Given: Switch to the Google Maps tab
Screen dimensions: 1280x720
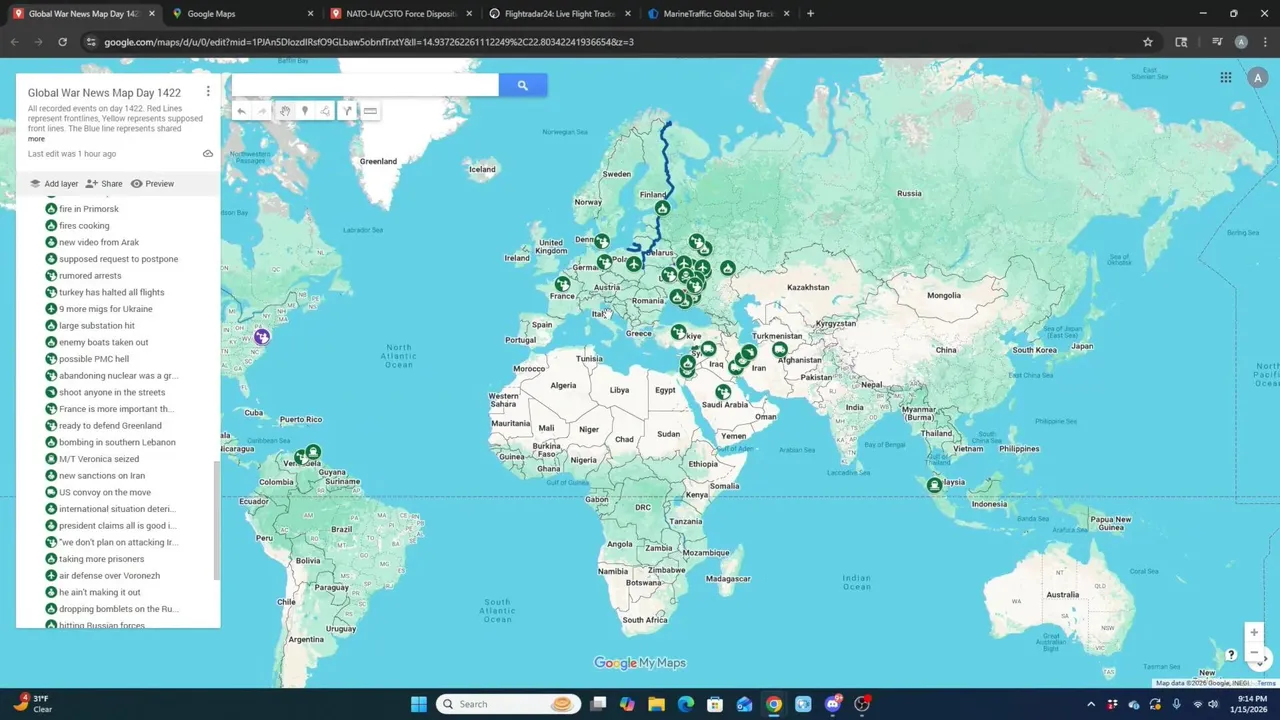Looking at the screenshot, I should tap(240, 14).
